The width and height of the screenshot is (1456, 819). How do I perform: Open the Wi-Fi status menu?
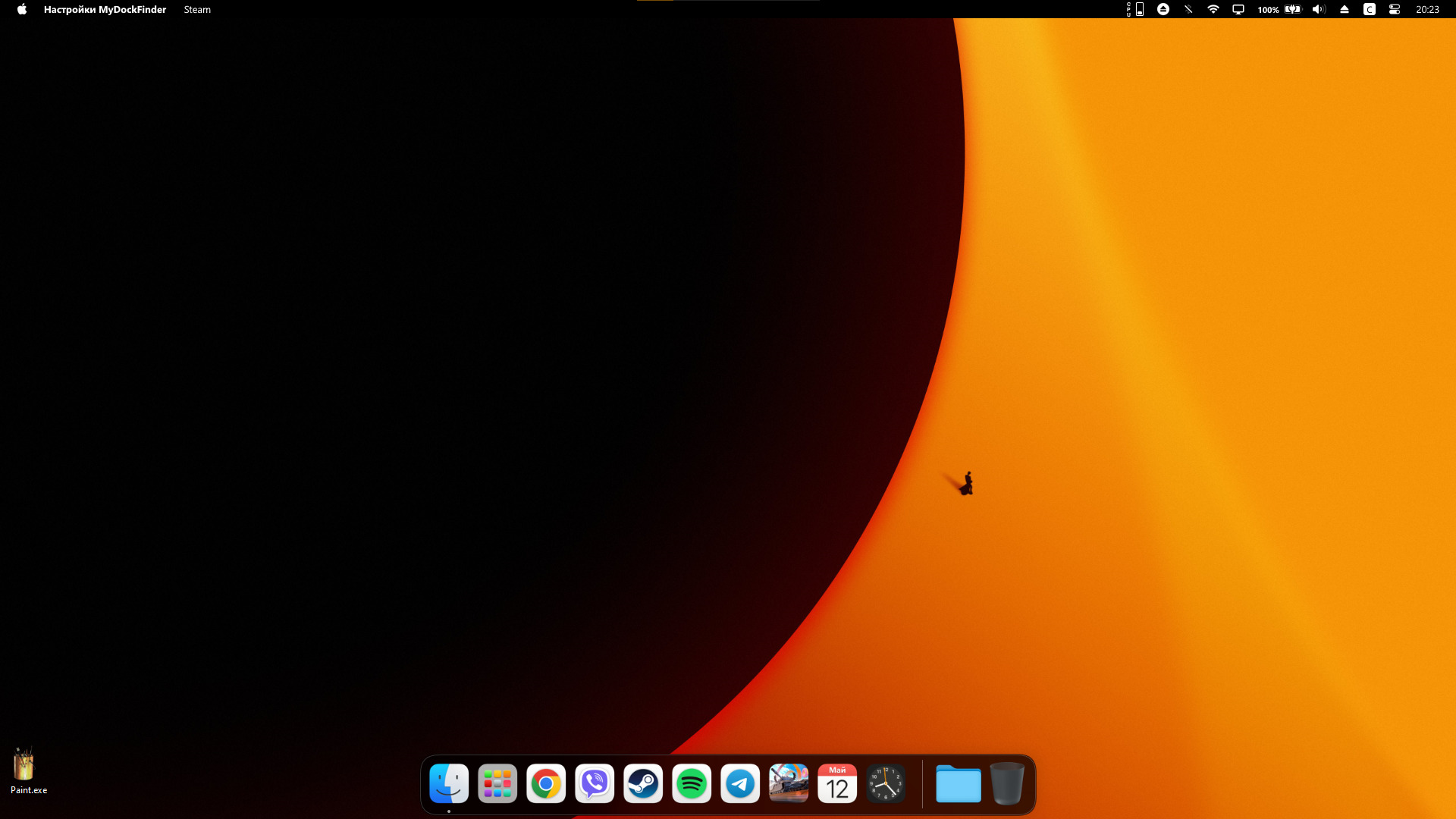click(1213, 9)
